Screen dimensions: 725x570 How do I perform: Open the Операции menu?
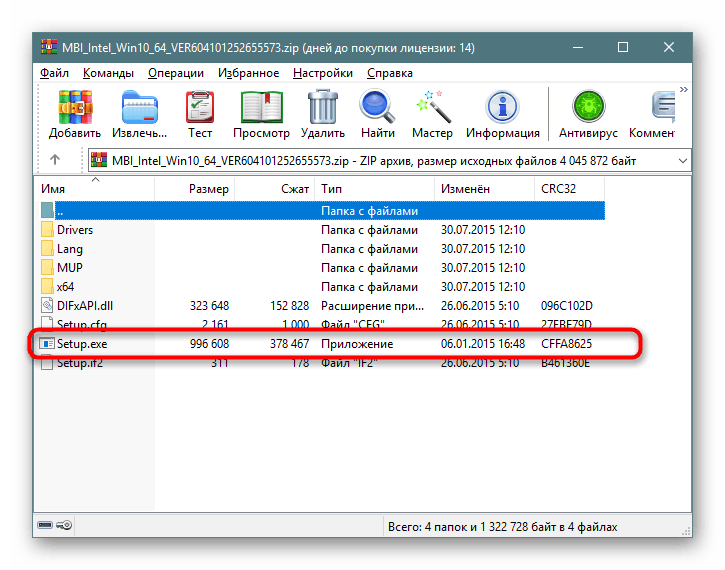click(x=176, y=73)
